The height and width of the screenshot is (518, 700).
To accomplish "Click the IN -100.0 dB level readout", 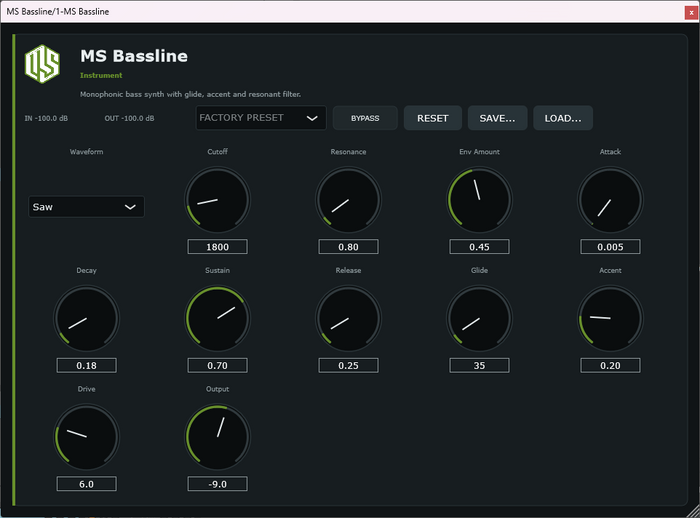I will pos(46,118).
